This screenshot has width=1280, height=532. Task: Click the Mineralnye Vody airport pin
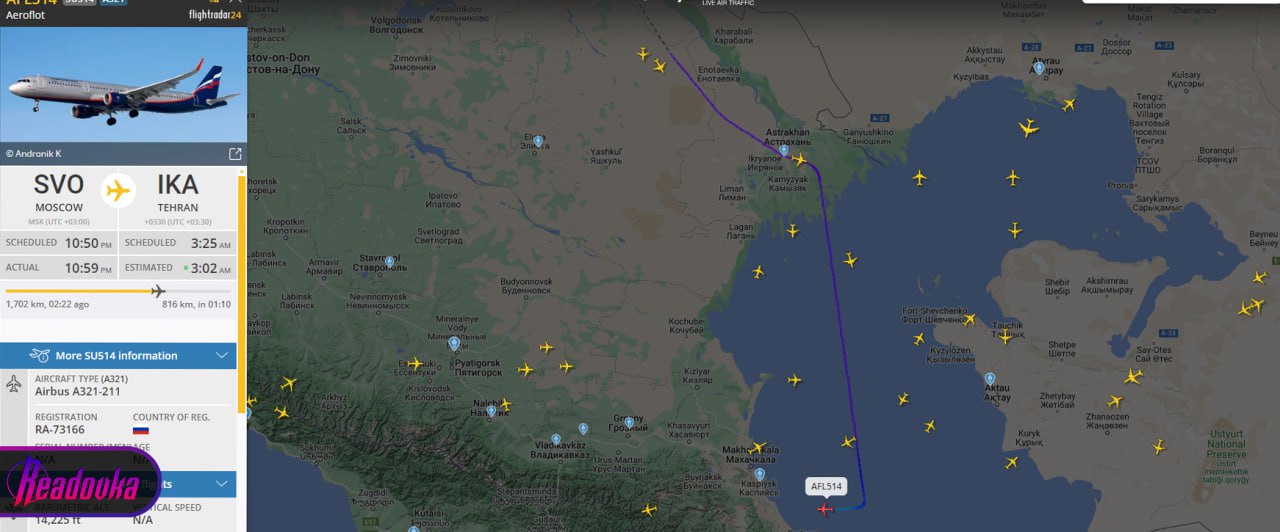click(x=454, y=343)
